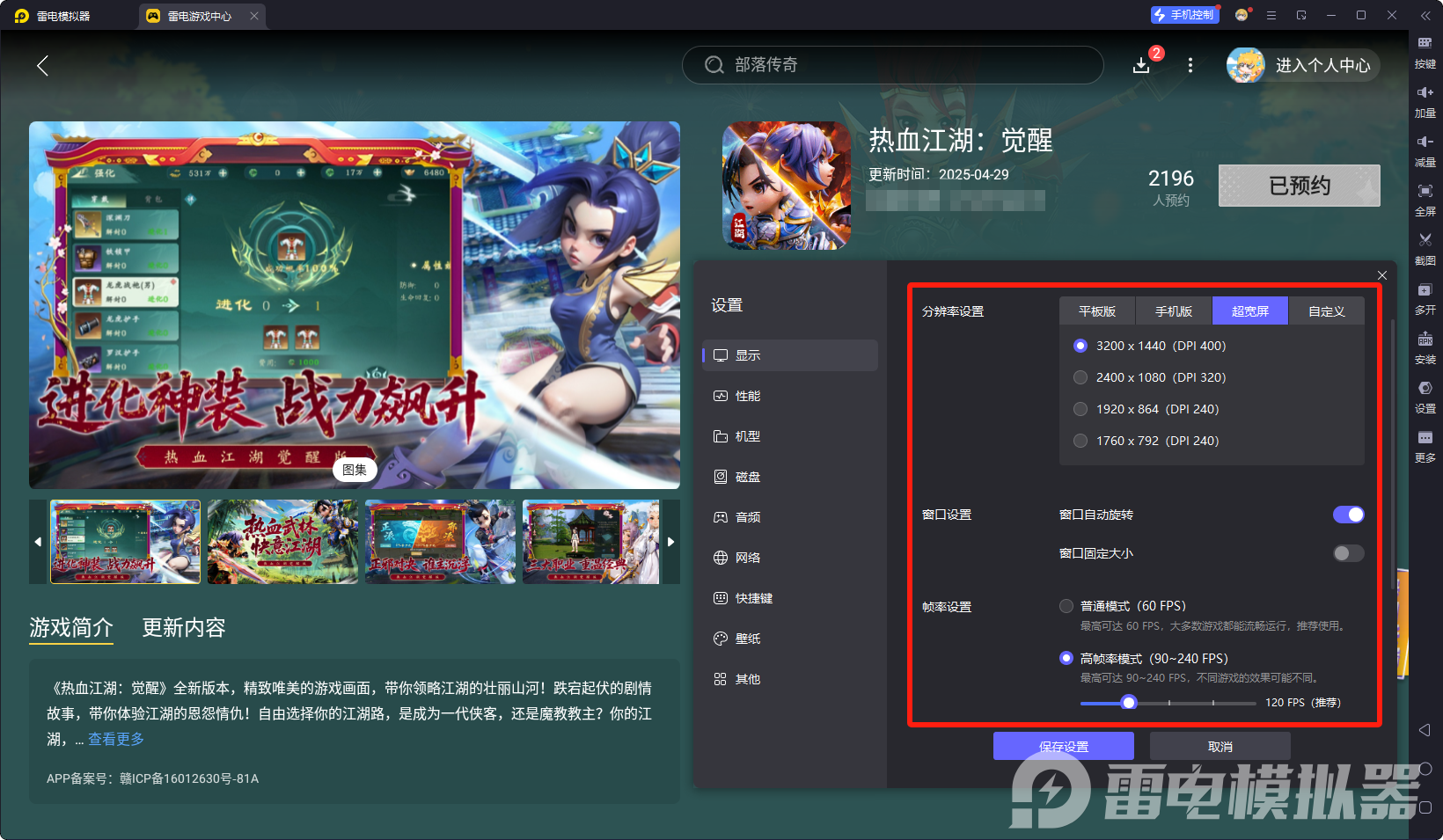Click 查看更多 link in game description
1443x840 pixels.
click(x=116, y=739)
